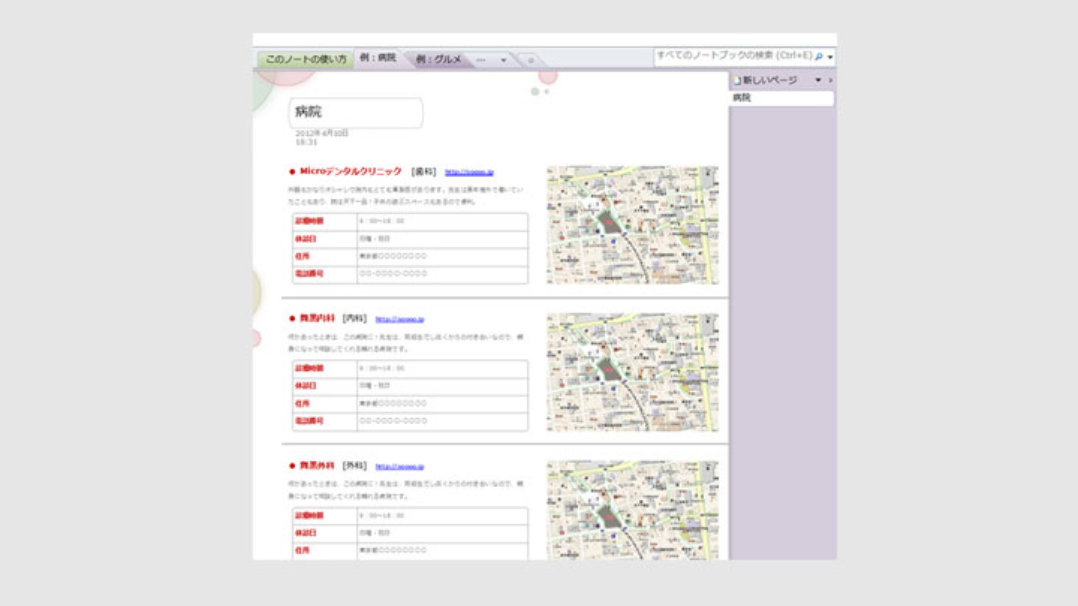
Task: Select the 舞黒内科 heading text
Action: click(x=317, y=318)
